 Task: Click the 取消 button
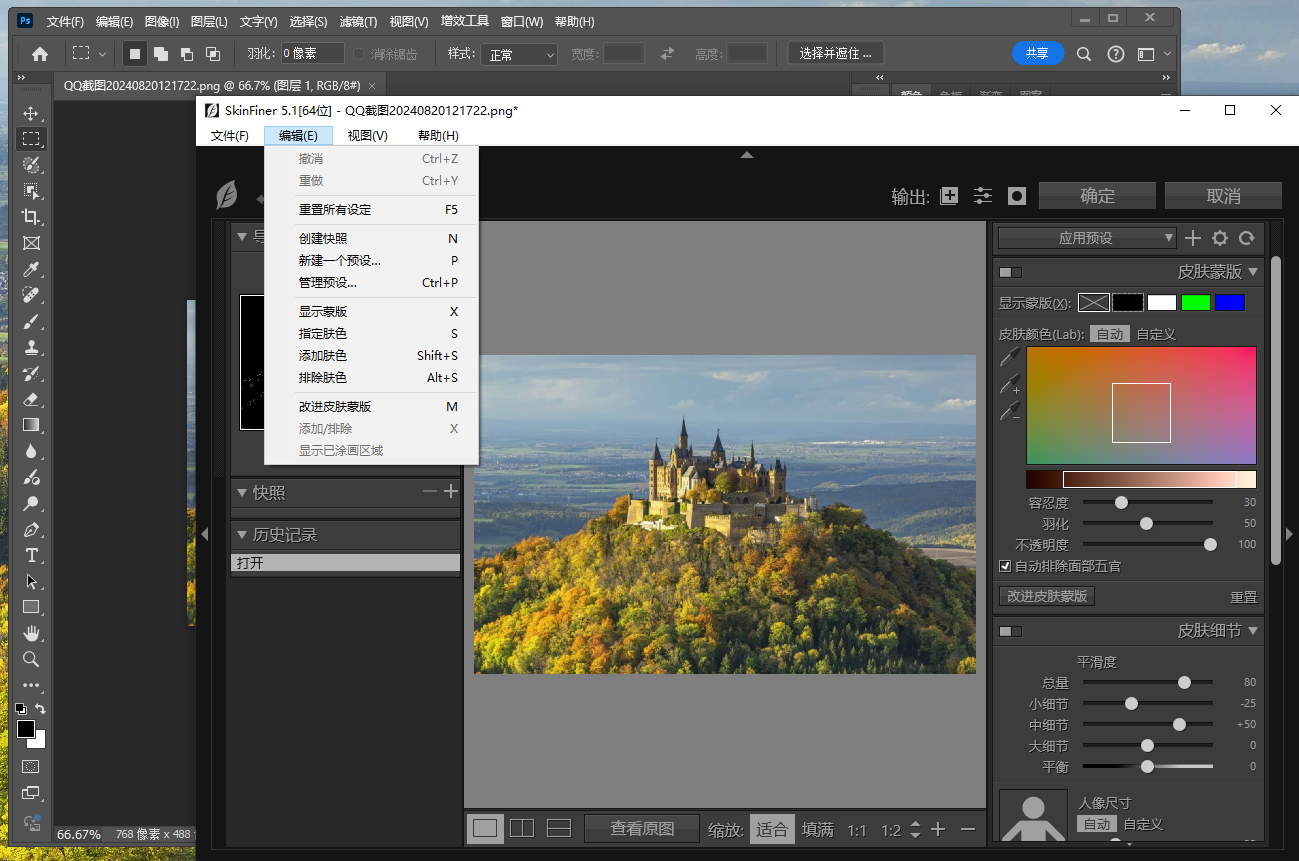tap(1223, 196)
